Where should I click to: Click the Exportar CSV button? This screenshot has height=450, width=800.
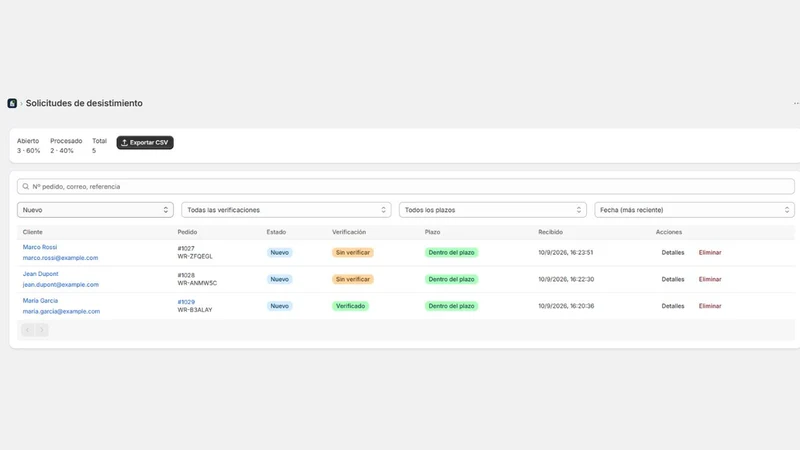[x=145, y=142]
